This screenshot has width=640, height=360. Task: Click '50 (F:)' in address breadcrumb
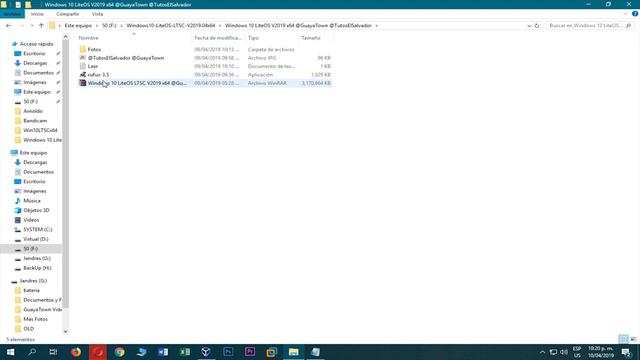[109, 26]
